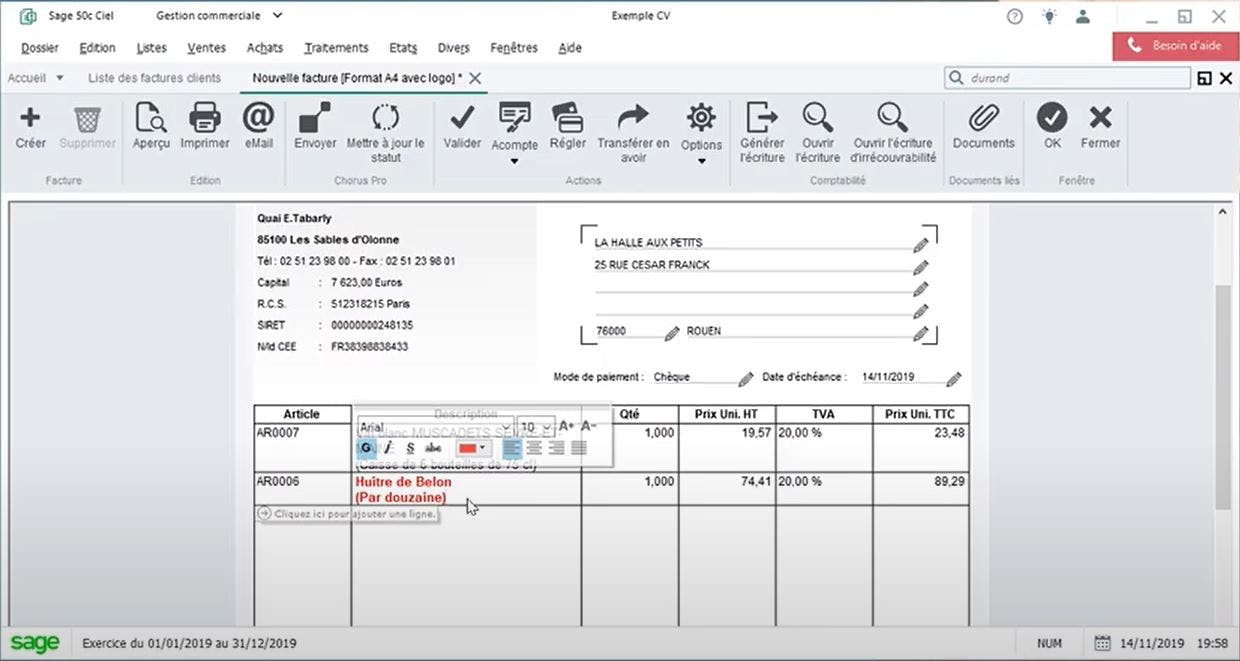Select the Huître de Belon description
Image resolution: width=1240 pixels, height=661 pixels.
403,490
